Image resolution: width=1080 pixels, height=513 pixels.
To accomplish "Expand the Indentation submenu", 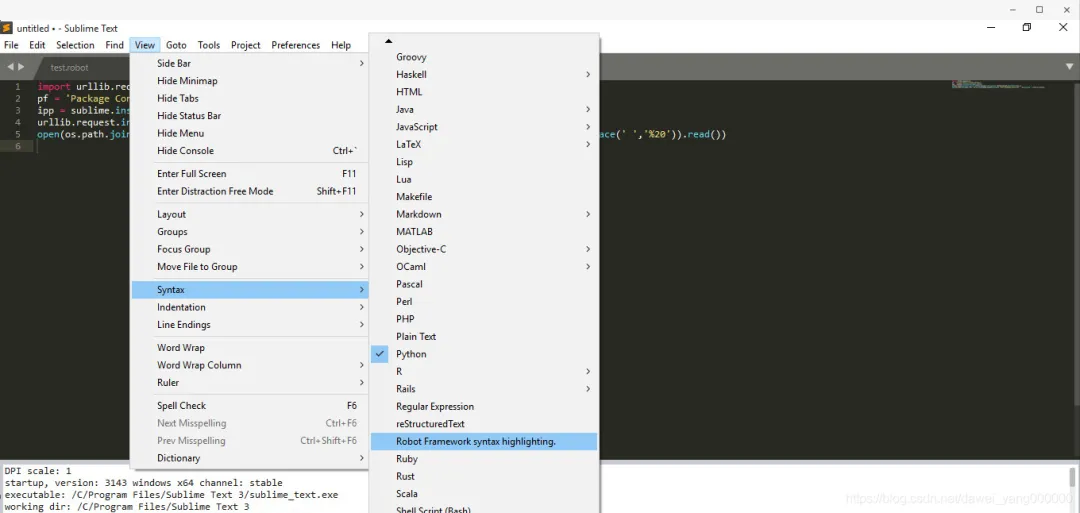I will click(x=250, y=307).
